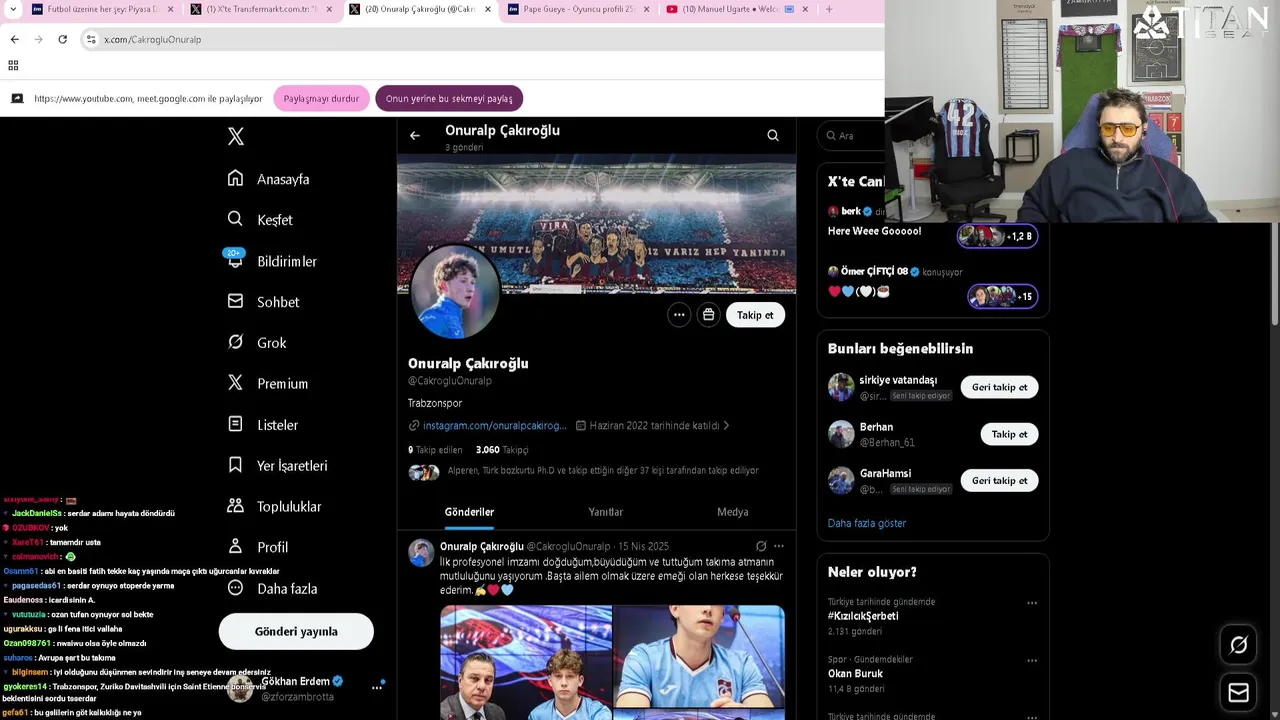Click Grok icon on the post

click(761, 546)
